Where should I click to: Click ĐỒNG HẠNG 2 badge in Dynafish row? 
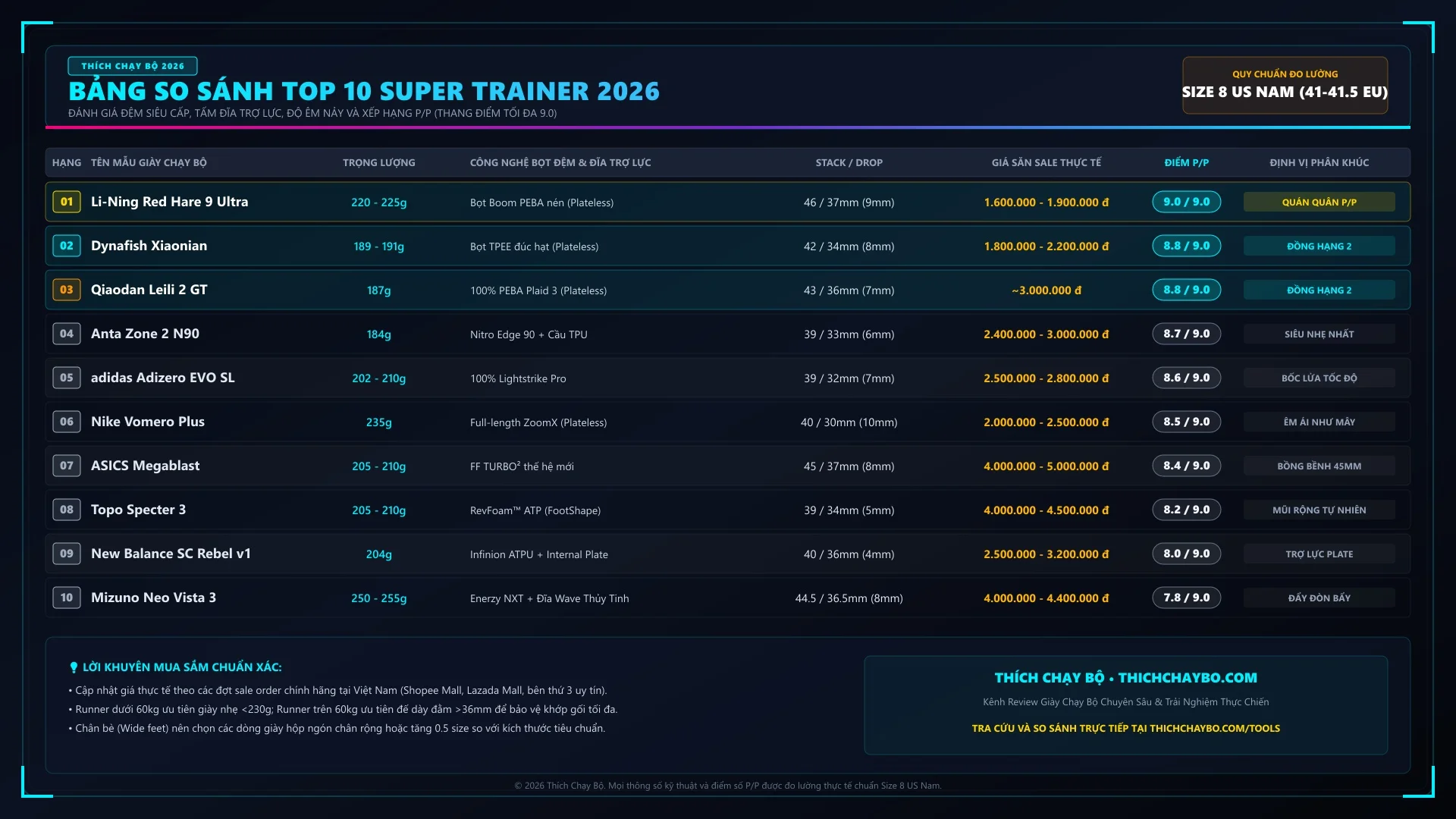coord(1319,246)
